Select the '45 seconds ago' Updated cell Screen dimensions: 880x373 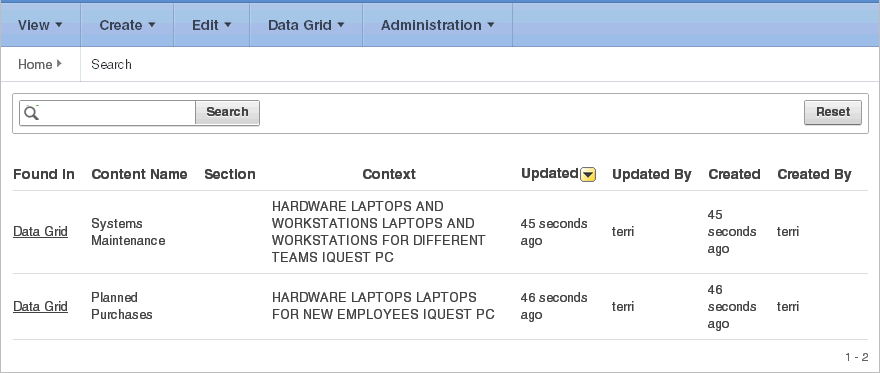click(x=554, y=232)
